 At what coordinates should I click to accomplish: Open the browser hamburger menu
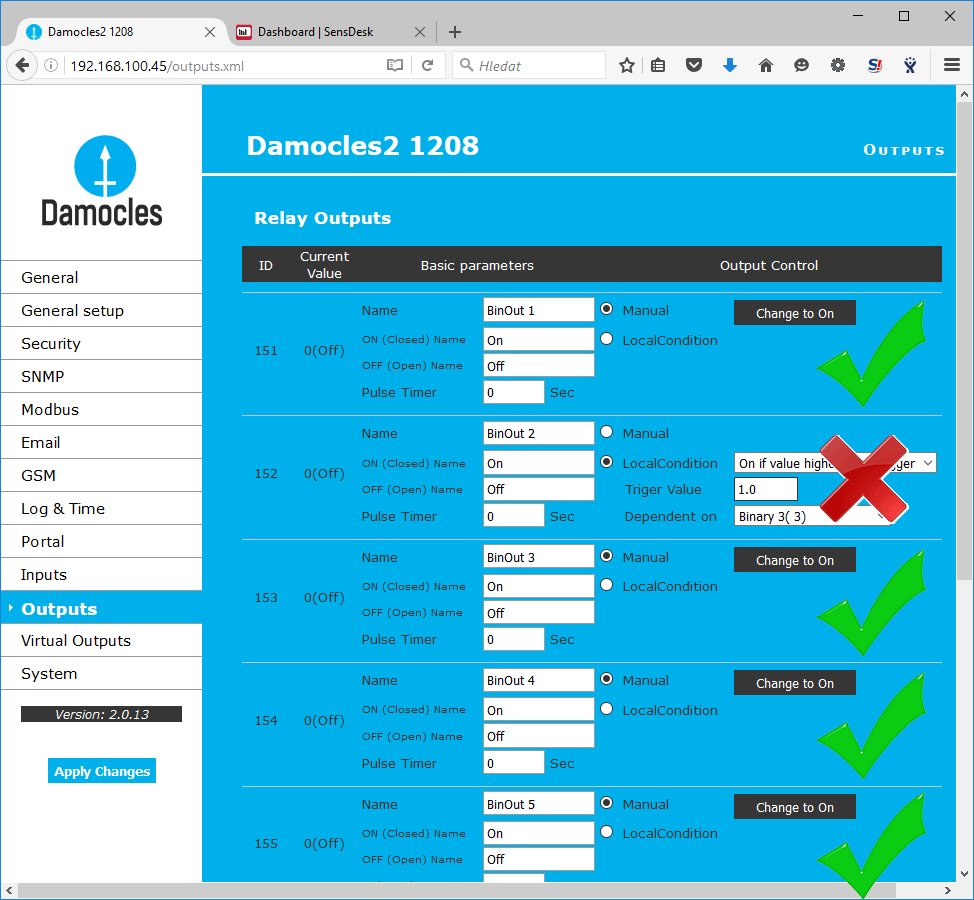coord(952,65)
